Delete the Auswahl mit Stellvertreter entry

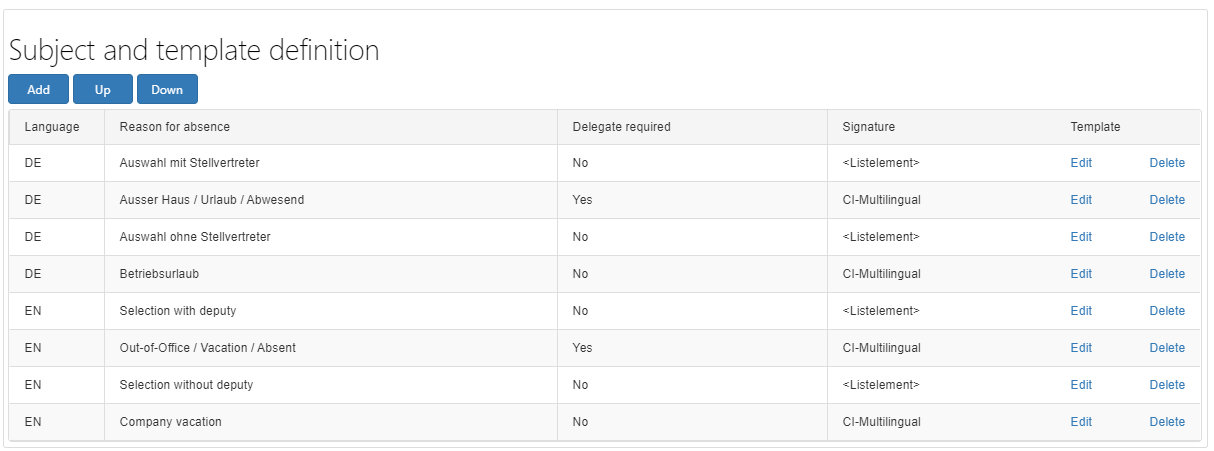coord(1167,163)
